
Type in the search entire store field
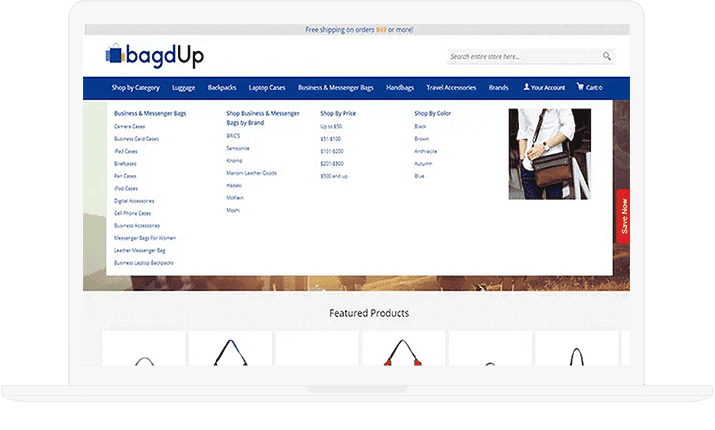coord(522,57)
